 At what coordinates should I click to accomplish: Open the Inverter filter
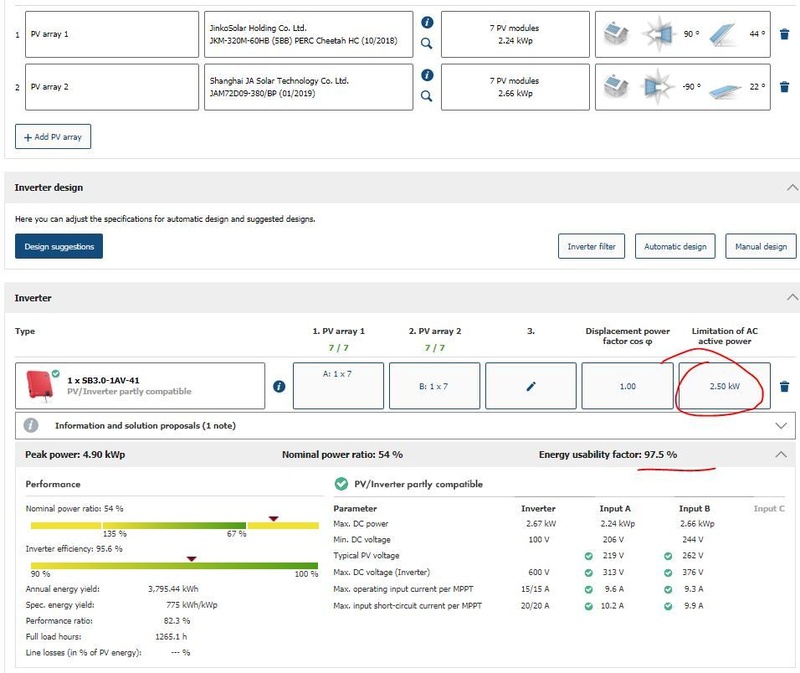591,246
